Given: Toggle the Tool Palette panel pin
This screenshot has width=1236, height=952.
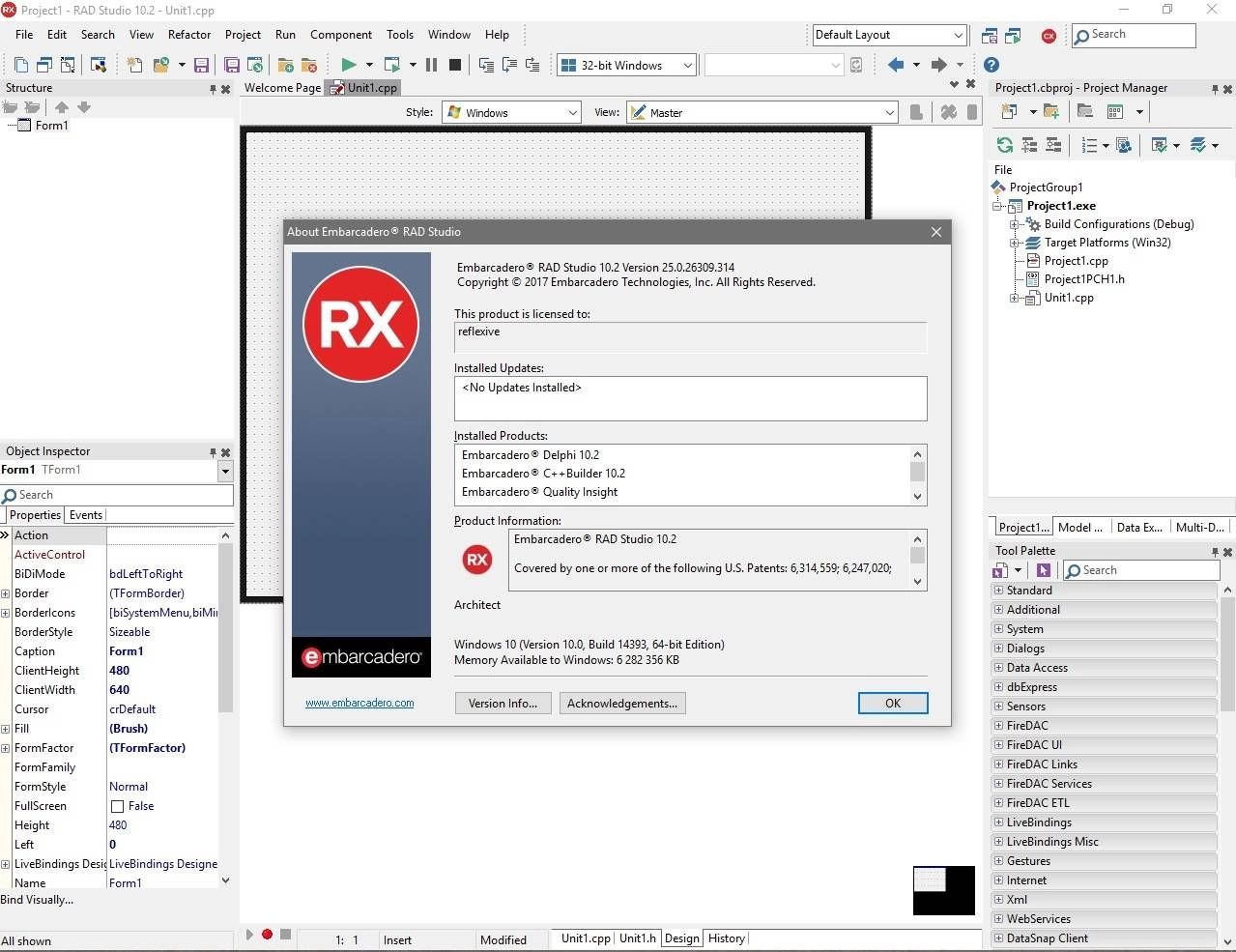Looking at the screenshot, I should (1215, 552).
